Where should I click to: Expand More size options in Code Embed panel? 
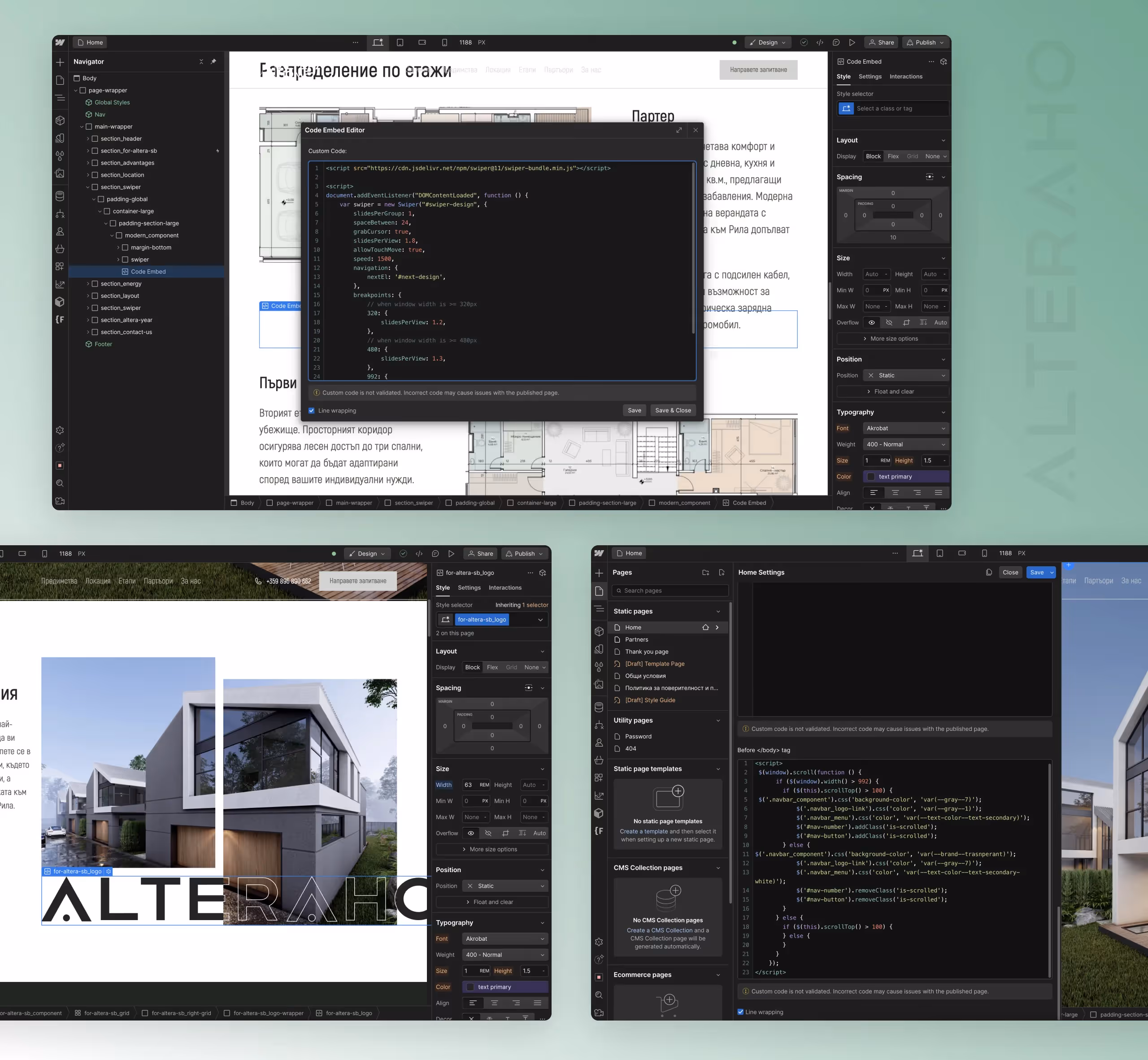tap(893, 339)
